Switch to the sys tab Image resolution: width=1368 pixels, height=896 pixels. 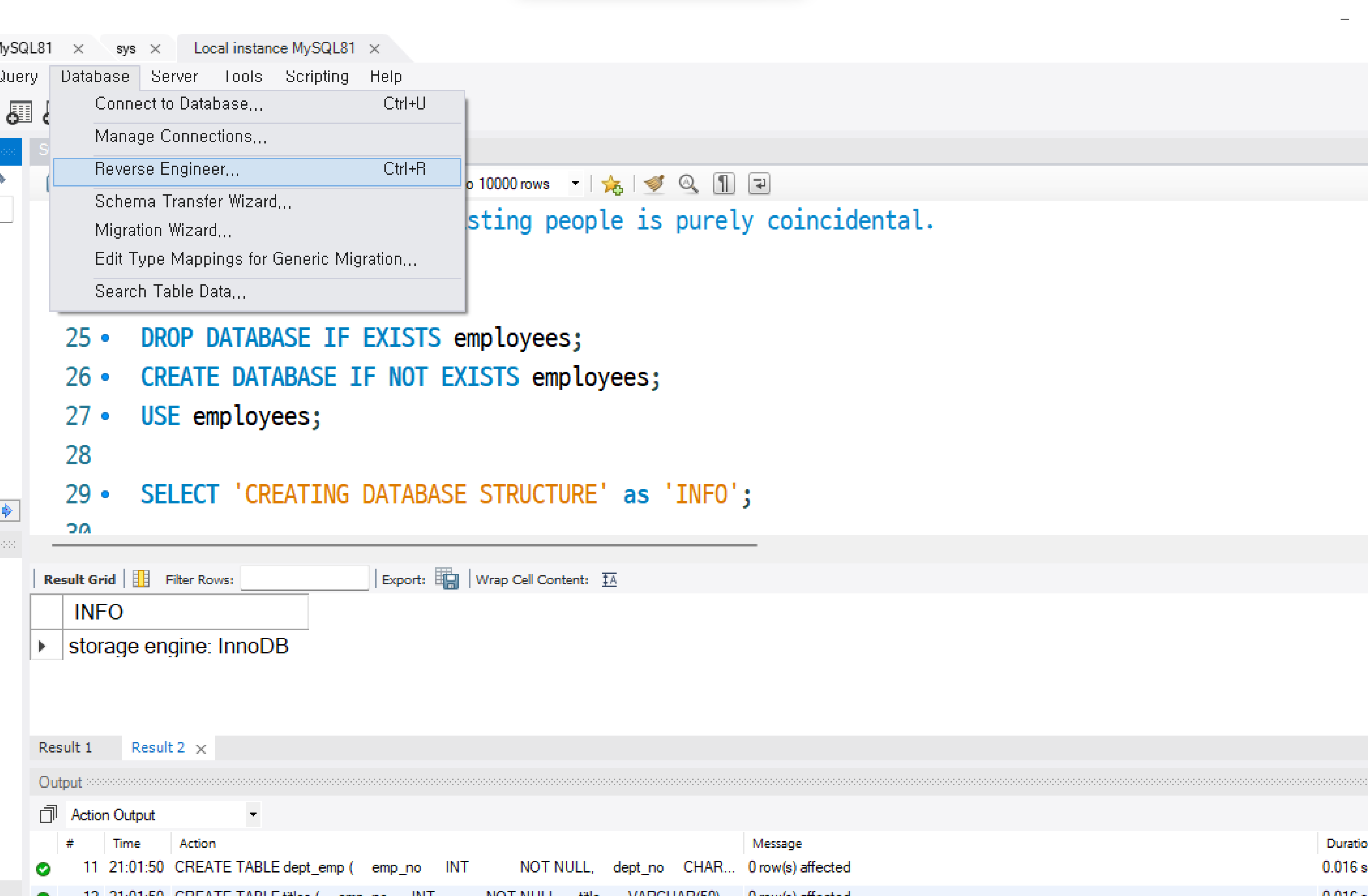click(126, 49)
